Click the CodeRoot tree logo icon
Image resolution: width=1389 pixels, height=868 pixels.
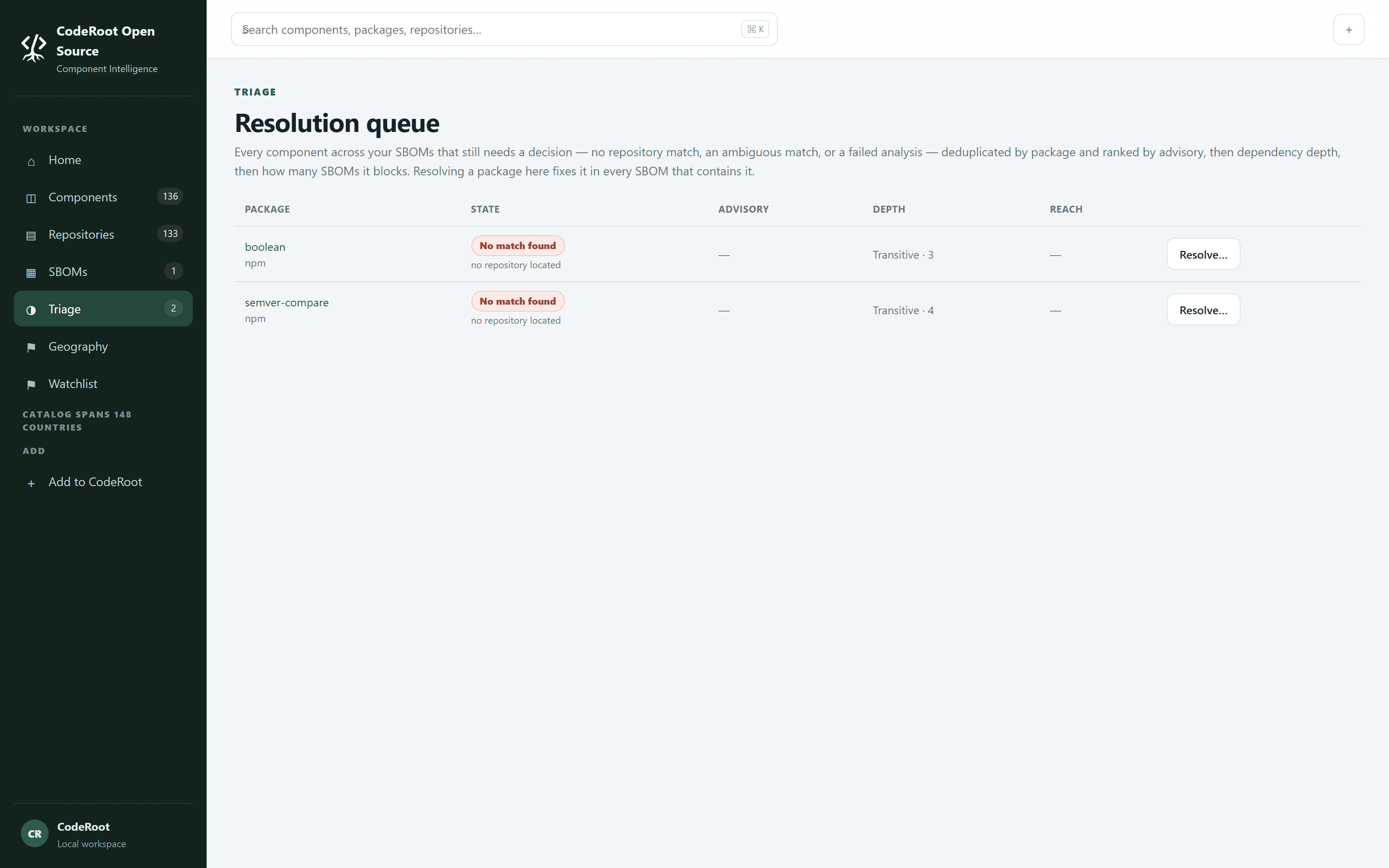34,48
